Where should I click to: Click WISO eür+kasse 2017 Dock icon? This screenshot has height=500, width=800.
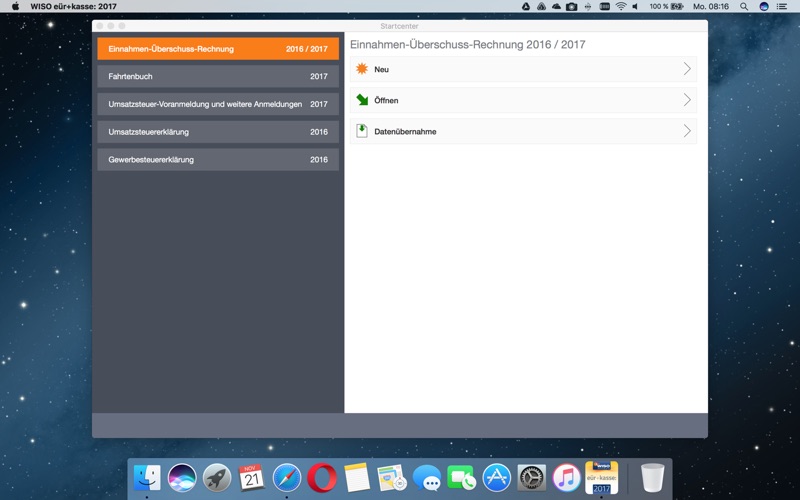[x=602, y=478]
